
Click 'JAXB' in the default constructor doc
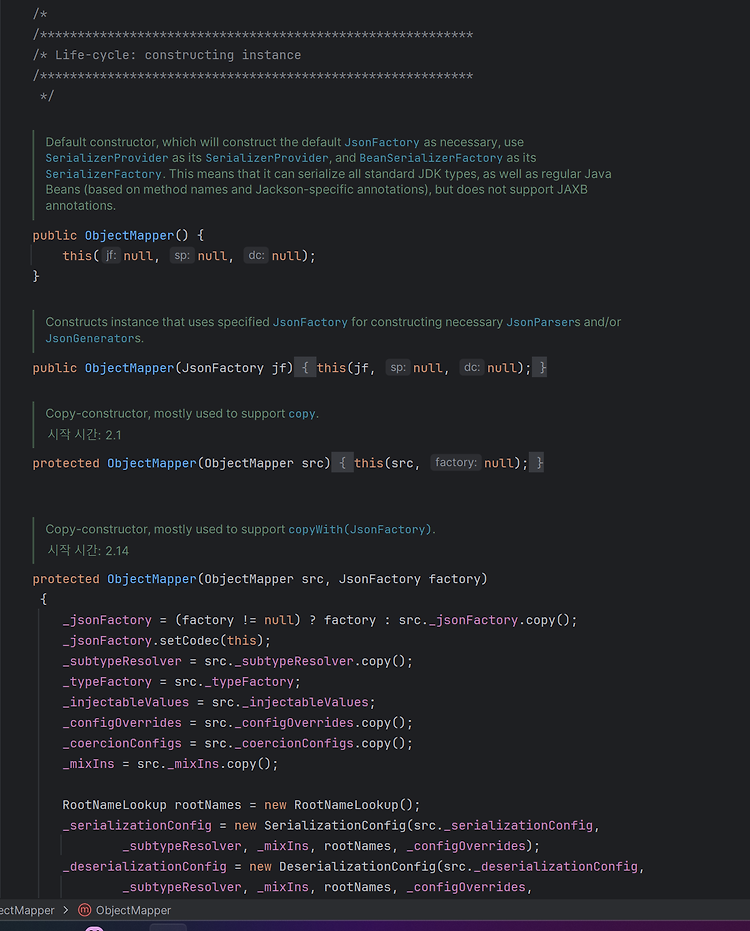click(572, 189)
